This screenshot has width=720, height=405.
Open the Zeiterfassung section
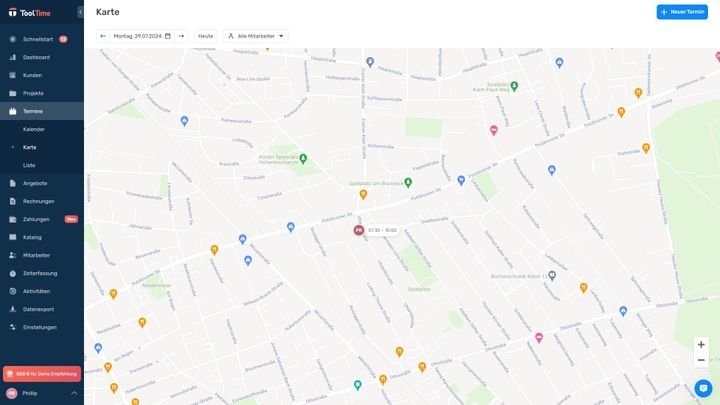click(40, 273)
